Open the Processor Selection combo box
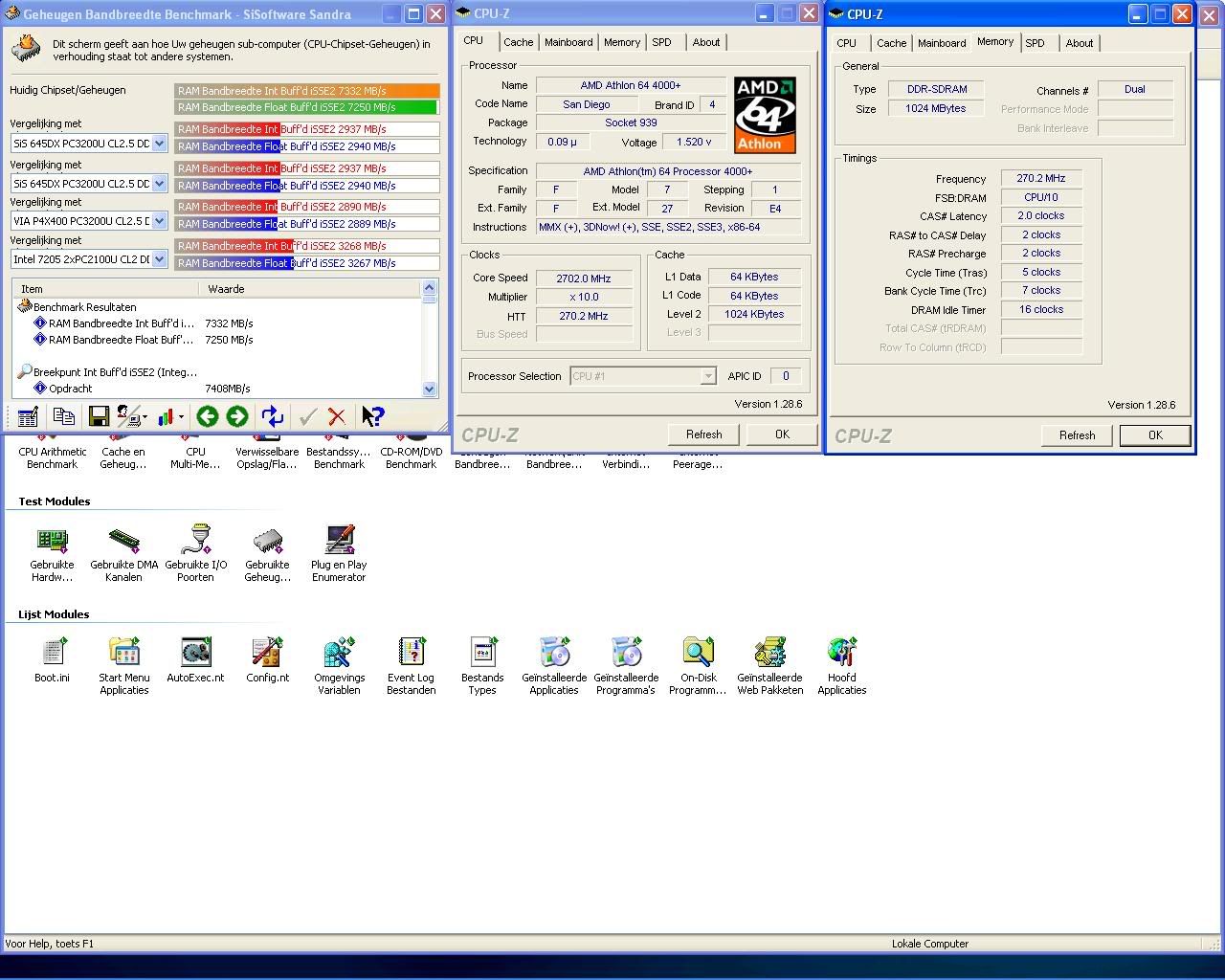The height and width of the screenshot is (980, 1225). click(x=643, y=376)
